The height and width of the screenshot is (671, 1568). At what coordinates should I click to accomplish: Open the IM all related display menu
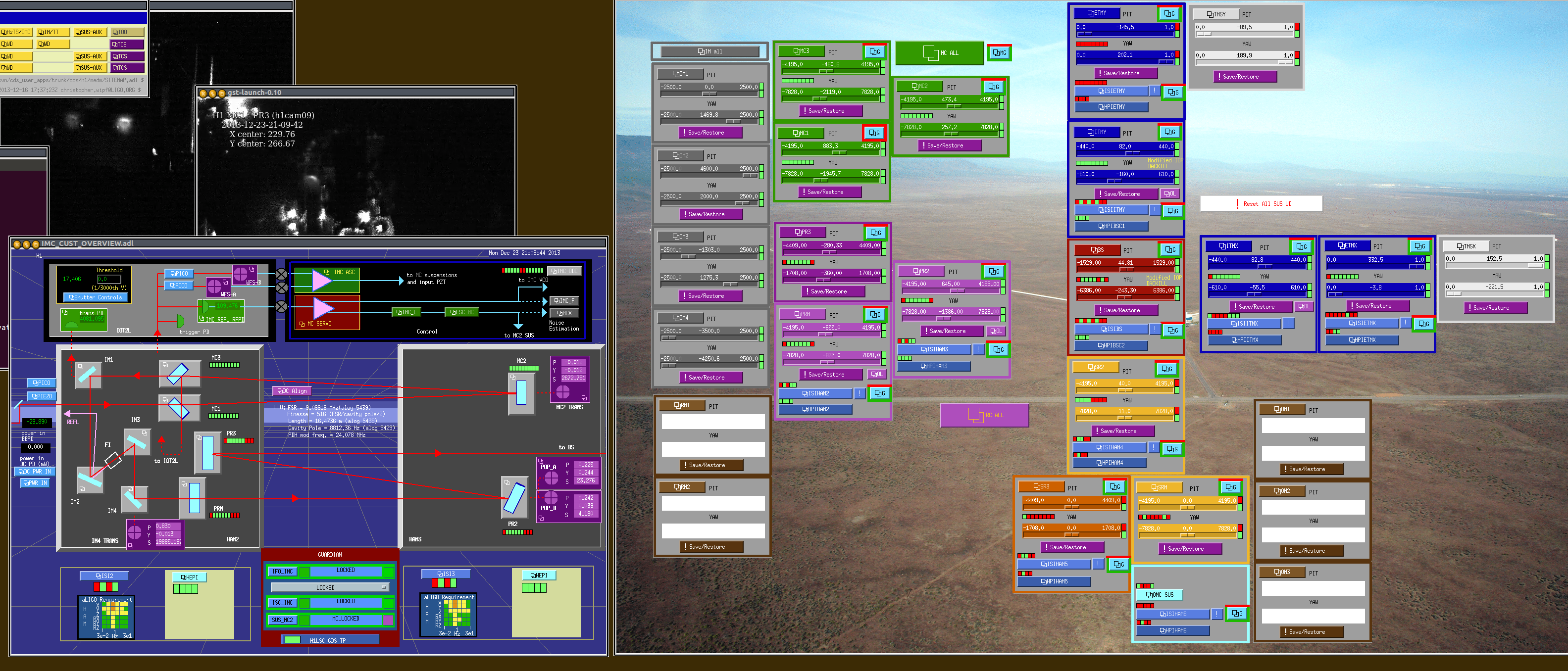click(x=709, y=51)
